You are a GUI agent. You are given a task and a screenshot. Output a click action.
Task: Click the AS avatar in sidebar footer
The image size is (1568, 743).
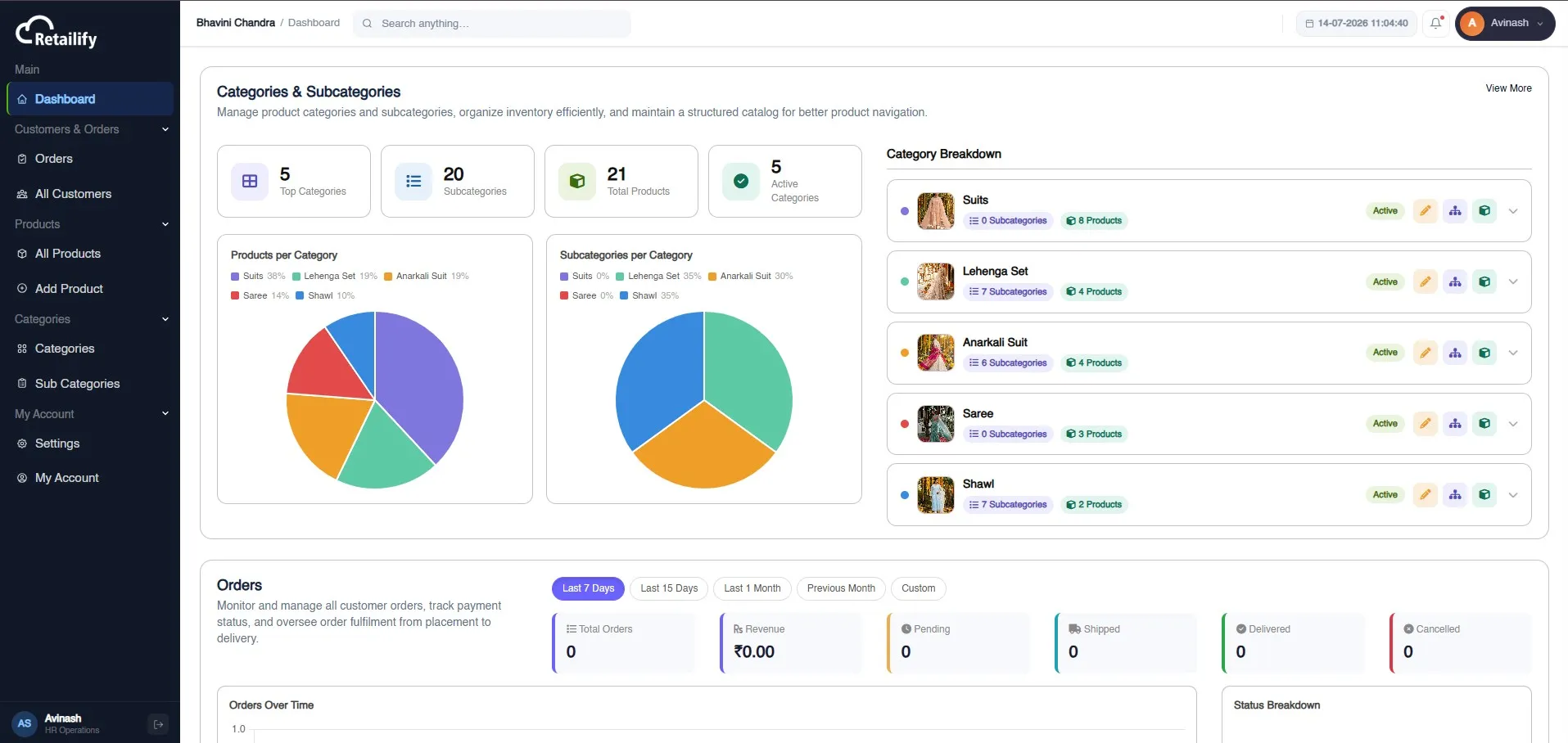[25, 723]
